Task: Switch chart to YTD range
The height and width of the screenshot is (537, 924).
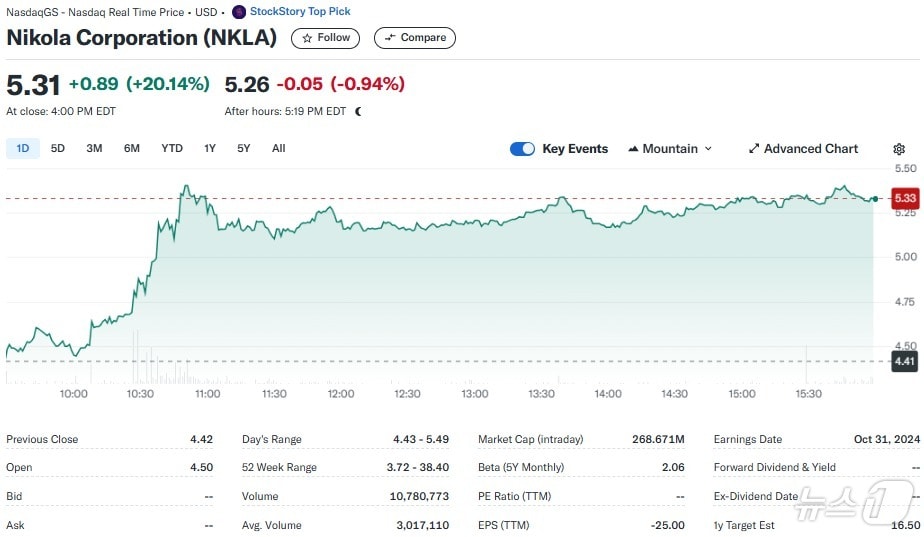Action: pyautogui.click(x=172, y=148)
